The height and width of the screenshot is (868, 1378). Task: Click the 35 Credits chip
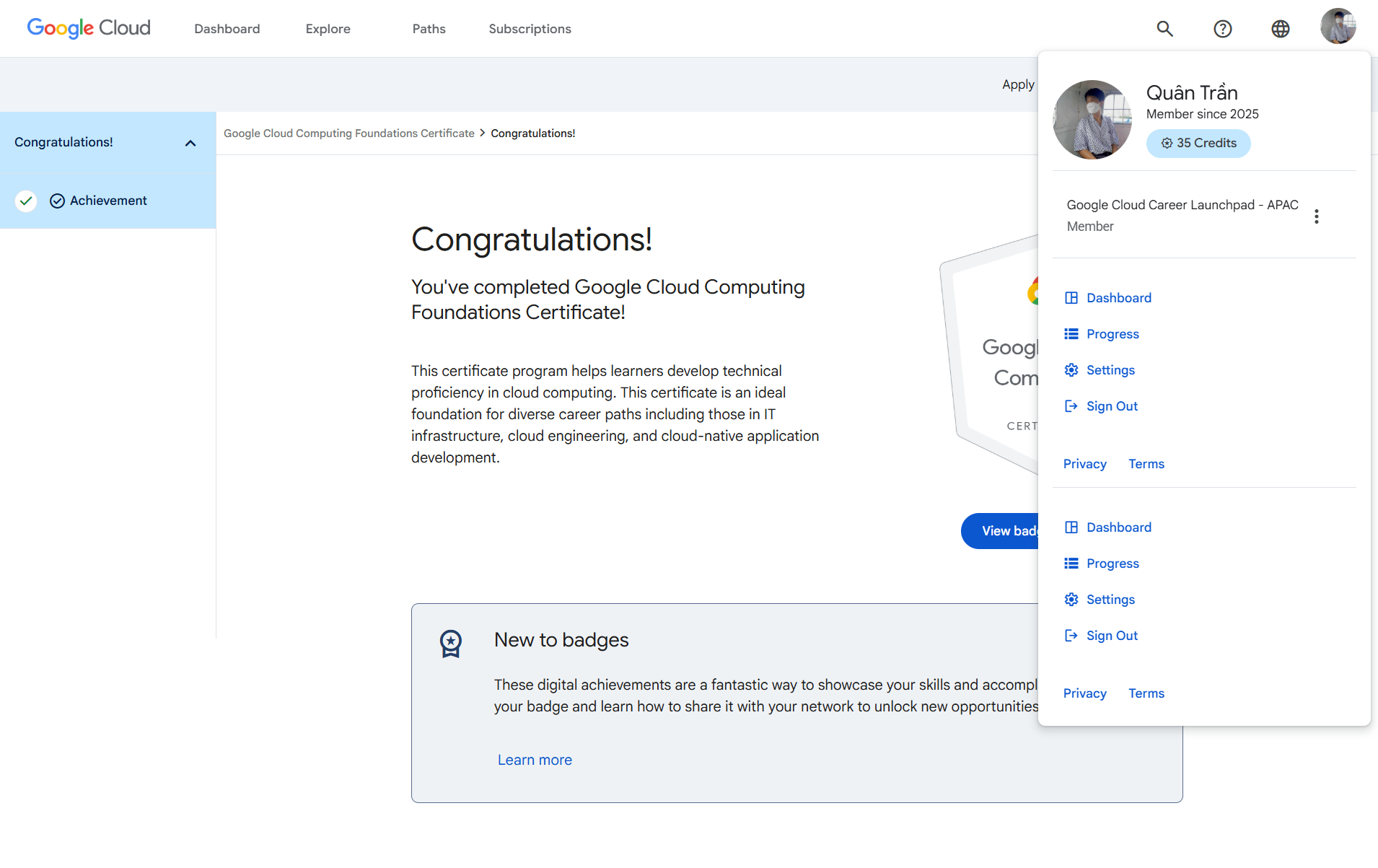click(x=1198, y=143)
